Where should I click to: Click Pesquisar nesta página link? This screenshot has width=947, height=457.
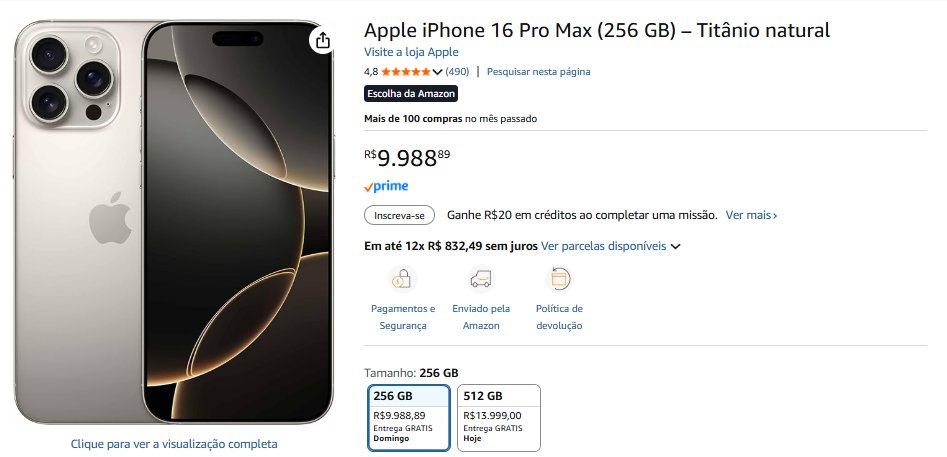pyautogui.click(x=538, y=72)
